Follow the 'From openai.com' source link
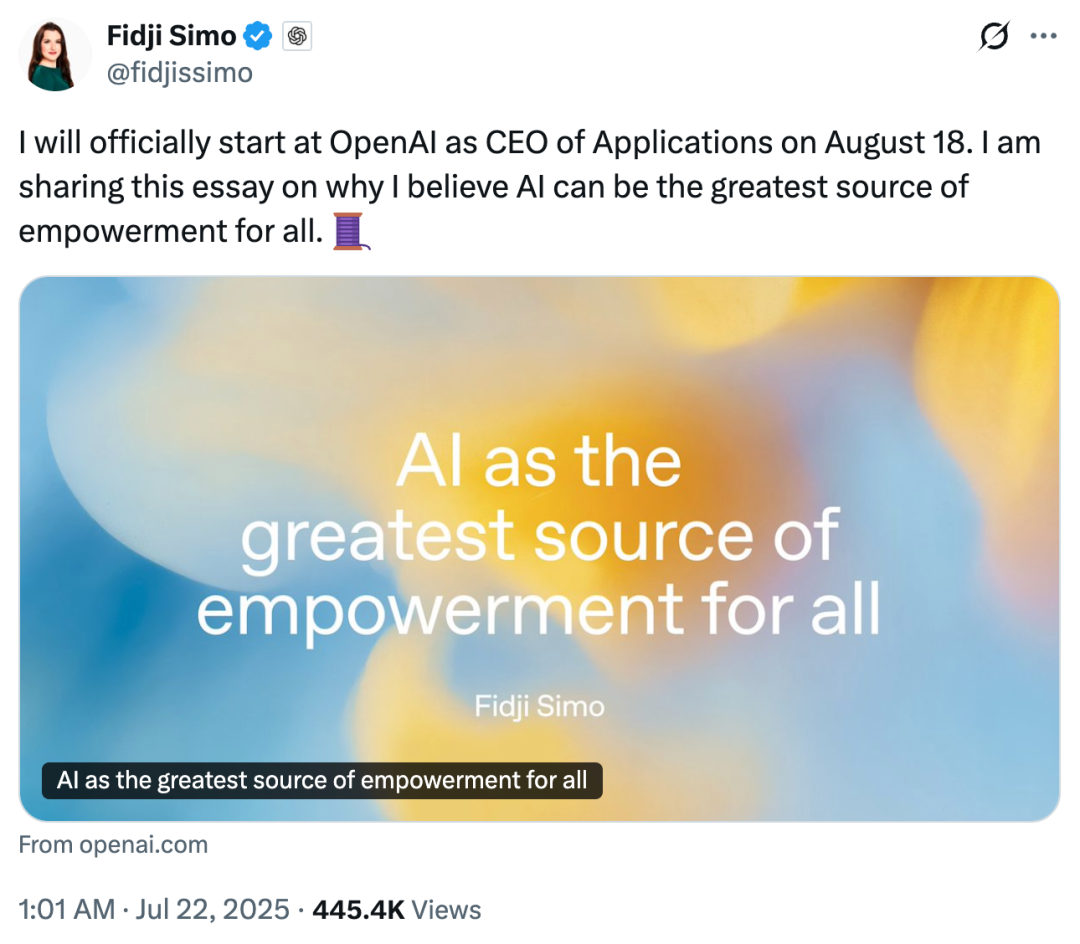This screenshot has height=944, width=1080. 113,845
